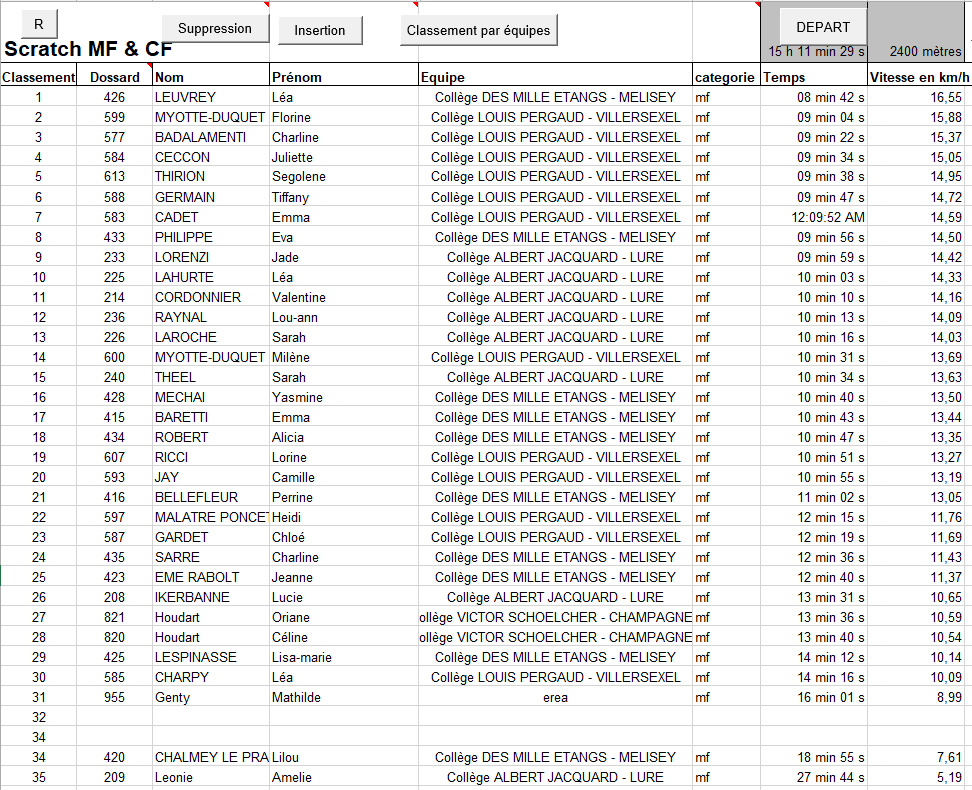Click the DEPART button
This screenshot has width=972, height=790.
tap(823, 27)
